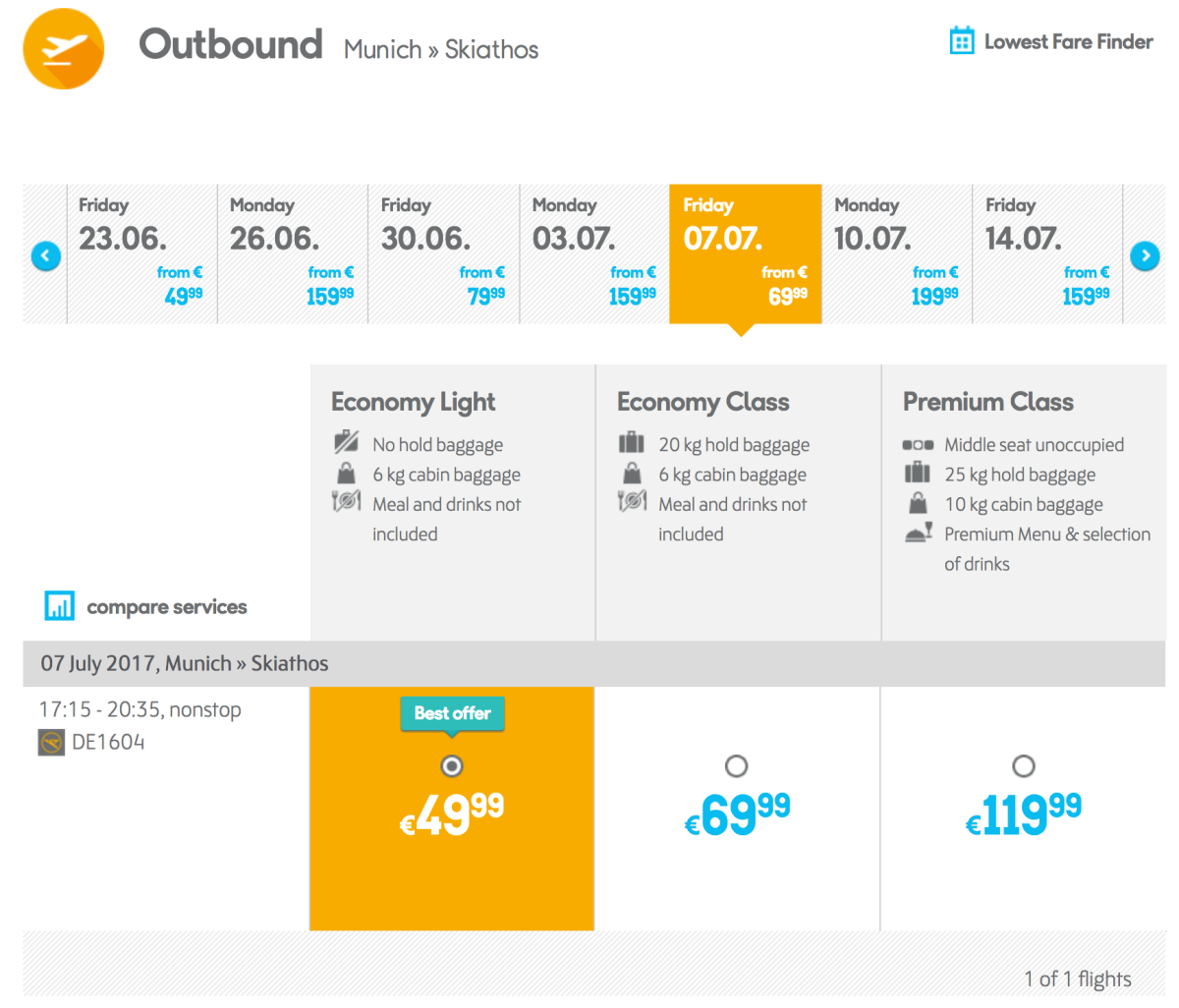1179x1008 pixels.
Task: Pick the Friday 30.06. date tab
Action: tap(443, 253)
